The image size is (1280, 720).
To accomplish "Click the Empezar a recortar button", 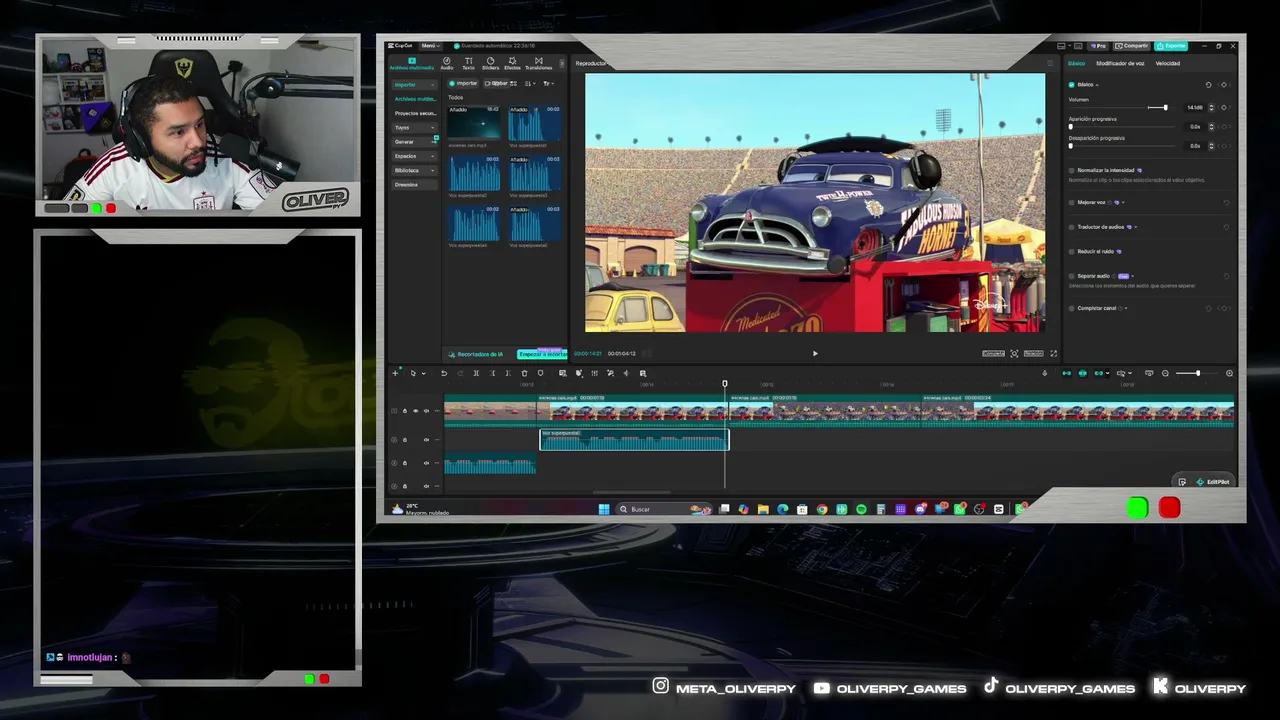I will (x=542, y=354).
